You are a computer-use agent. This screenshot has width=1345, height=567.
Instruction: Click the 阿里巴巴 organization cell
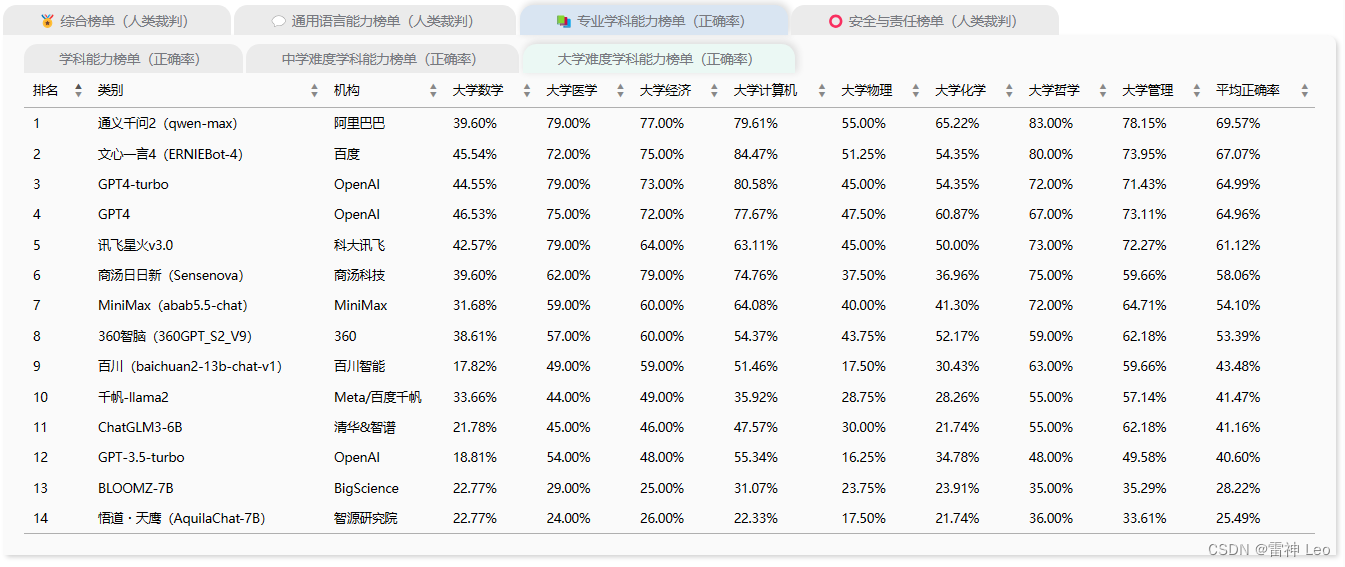click(x=359, y=123)
